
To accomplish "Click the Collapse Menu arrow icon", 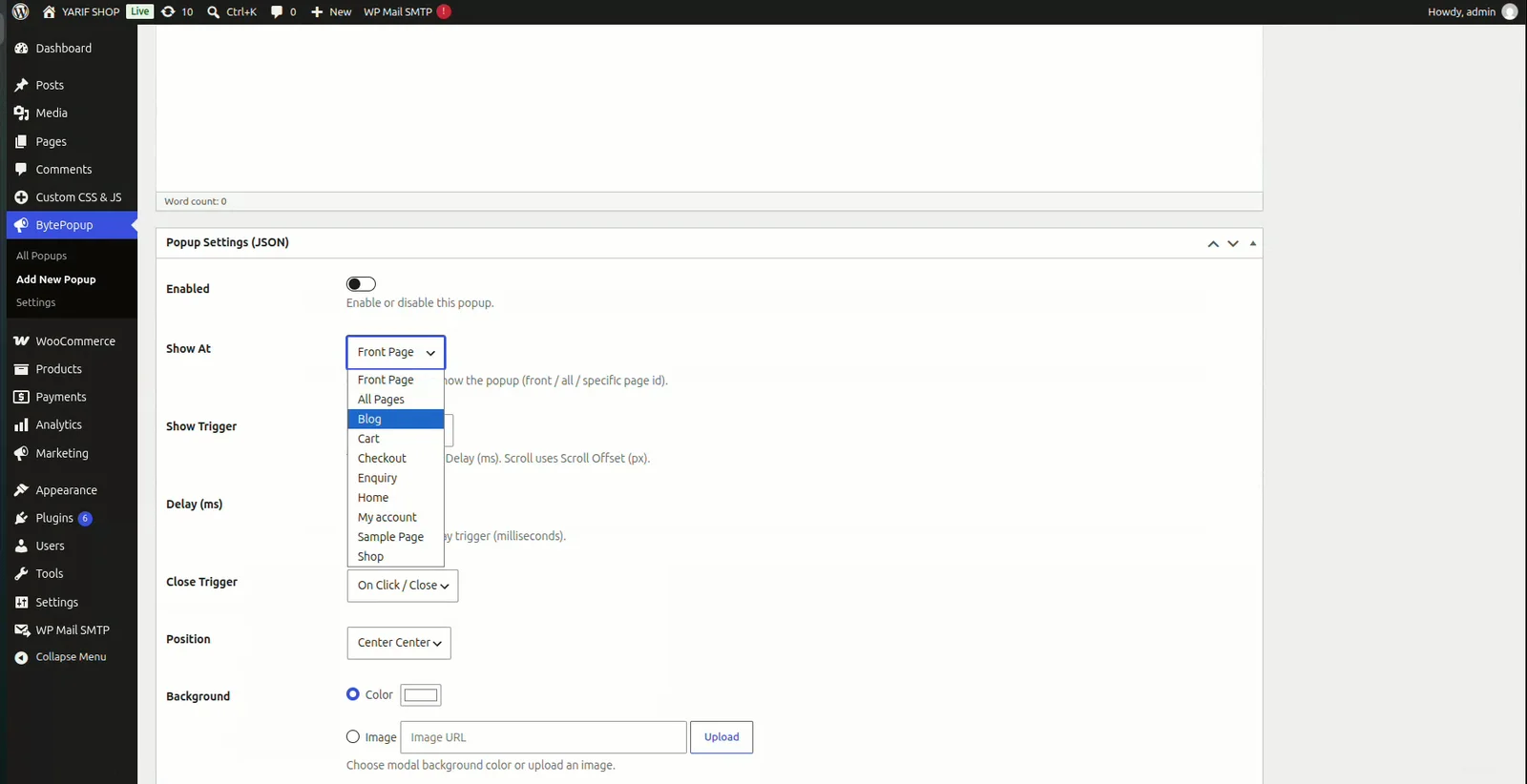I will pyautogui.click(x=21, y=657).
